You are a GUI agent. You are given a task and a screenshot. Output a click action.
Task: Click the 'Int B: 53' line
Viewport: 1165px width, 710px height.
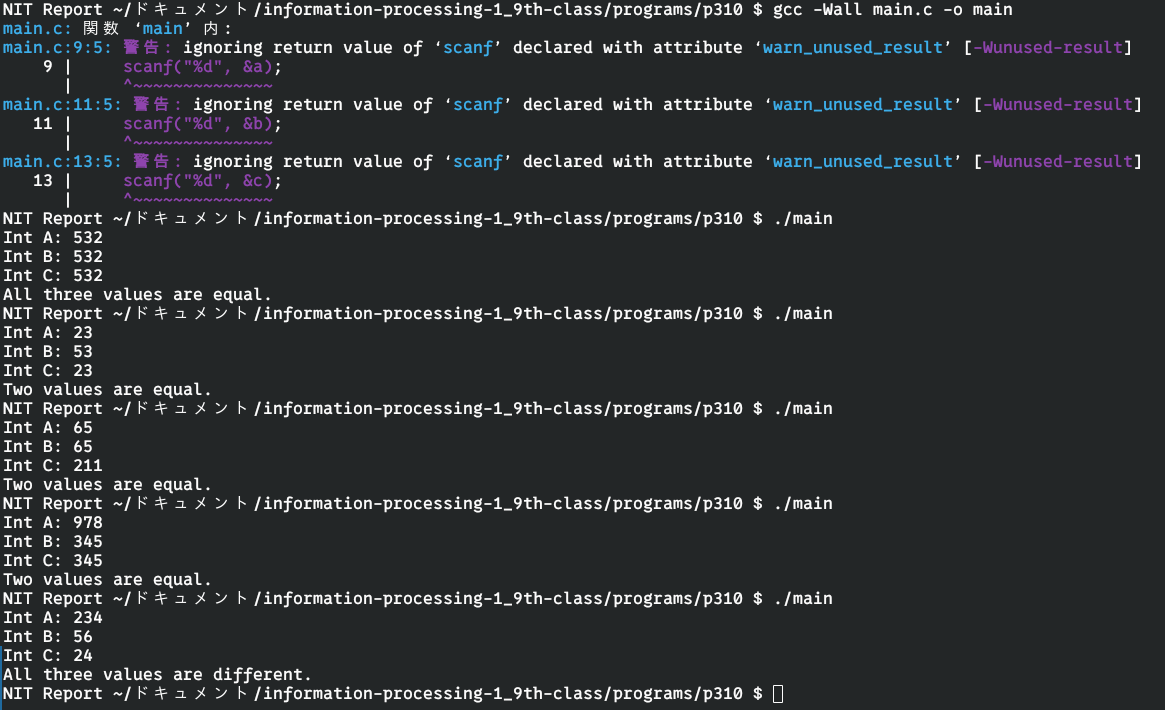point(48,351)
